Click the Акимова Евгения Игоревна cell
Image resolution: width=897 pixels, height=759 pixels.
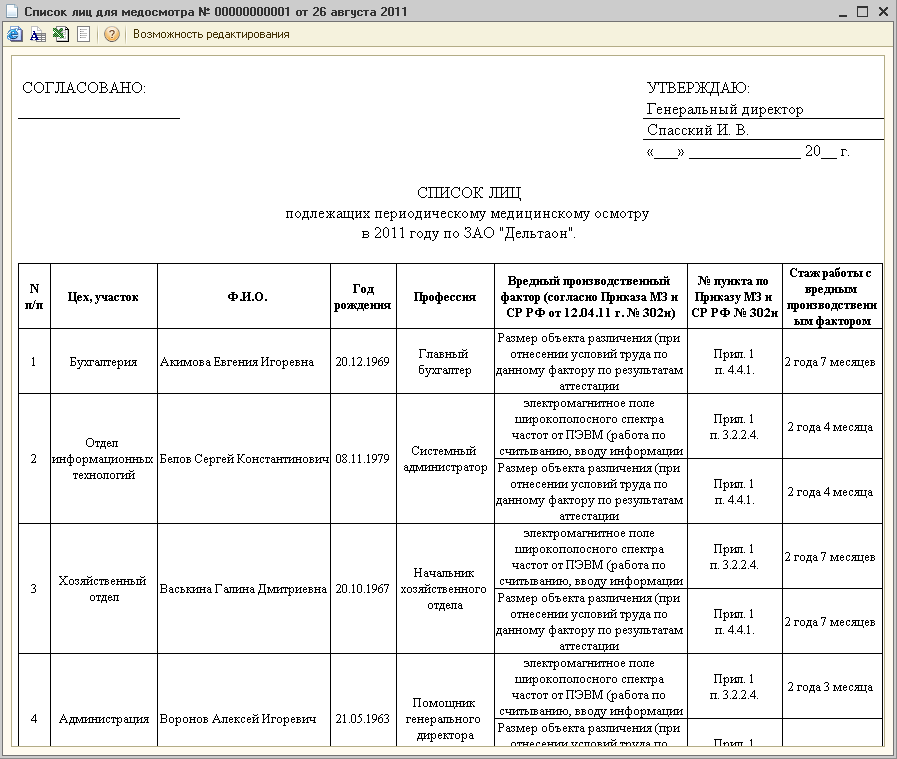click(244, 361)
